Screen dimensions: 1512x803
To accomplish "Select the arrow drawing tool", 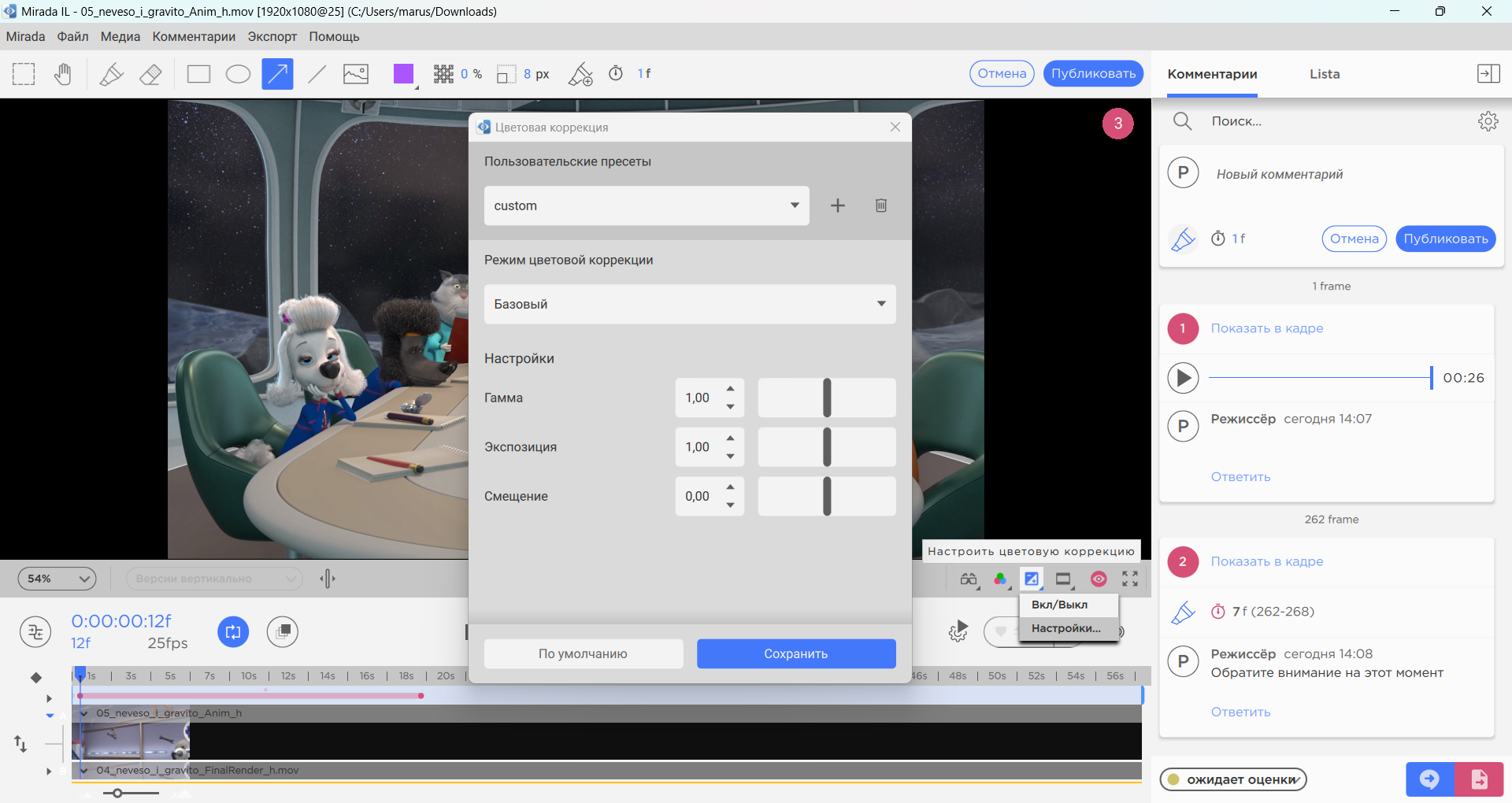I will pos(277,74).
